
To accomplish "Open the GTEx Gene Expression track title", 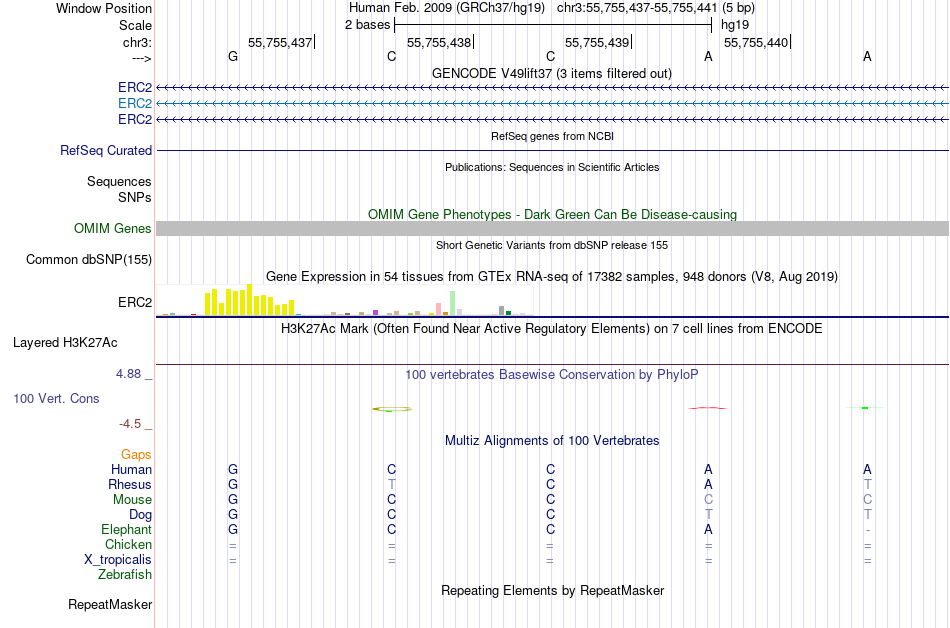I will [552, 277].
